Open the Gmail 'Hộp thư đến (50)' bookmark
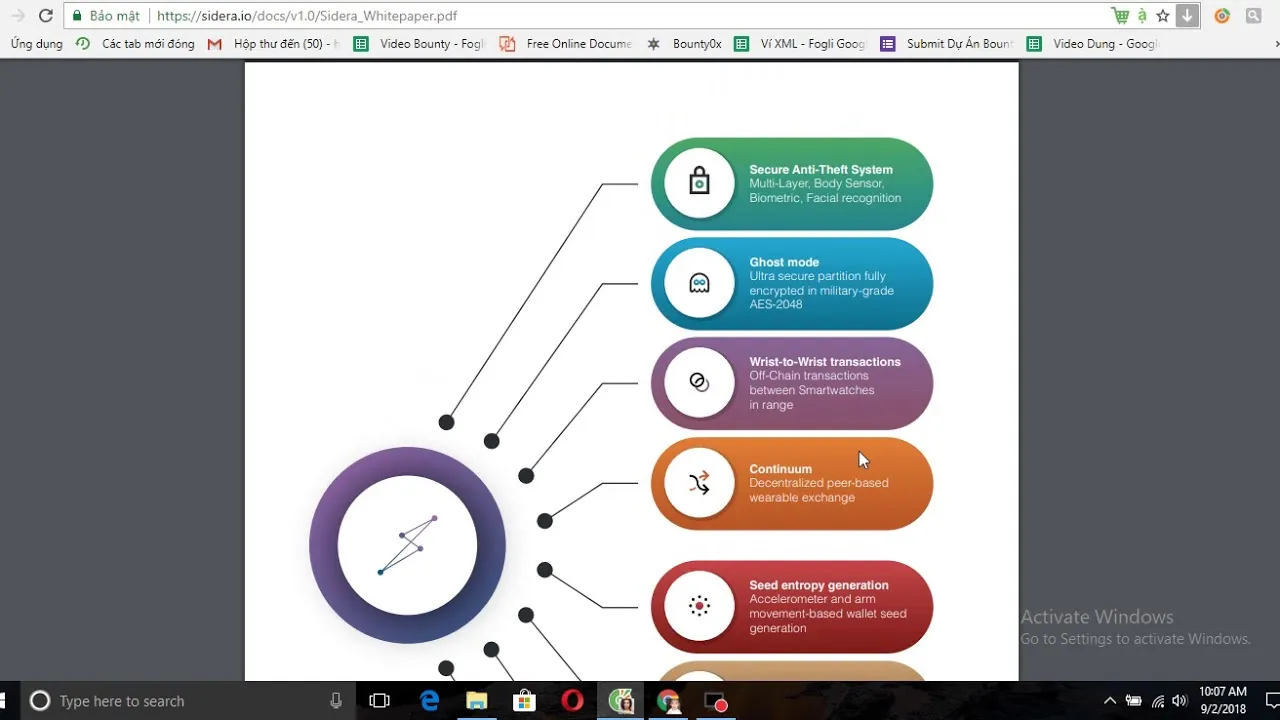 tap(273, 44)
